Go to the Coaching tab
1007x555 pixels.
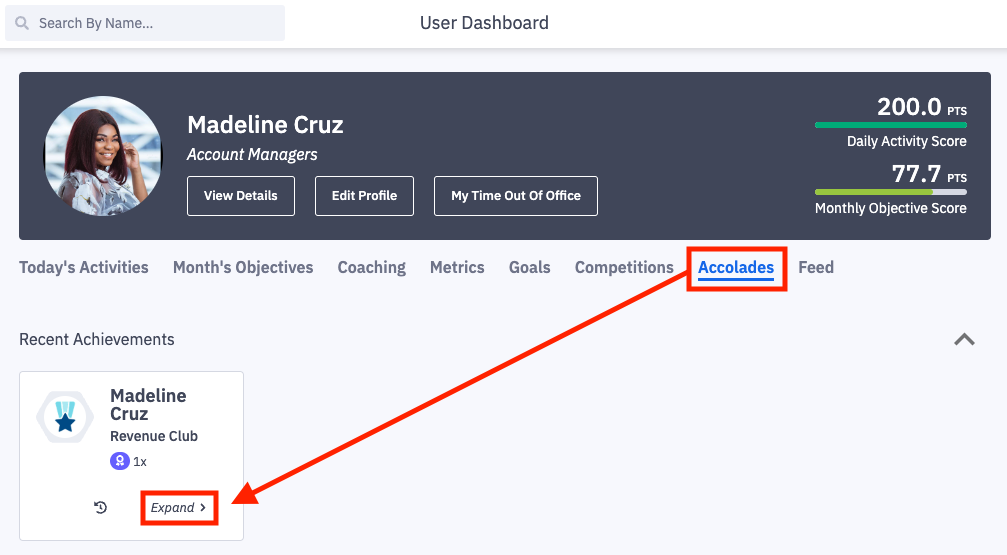tap(372, 268)
